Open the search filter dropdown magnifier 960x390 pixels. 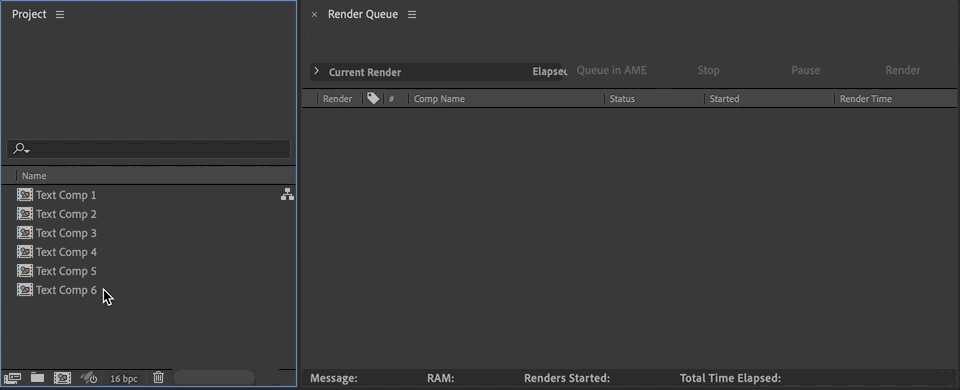coord(21,149)
